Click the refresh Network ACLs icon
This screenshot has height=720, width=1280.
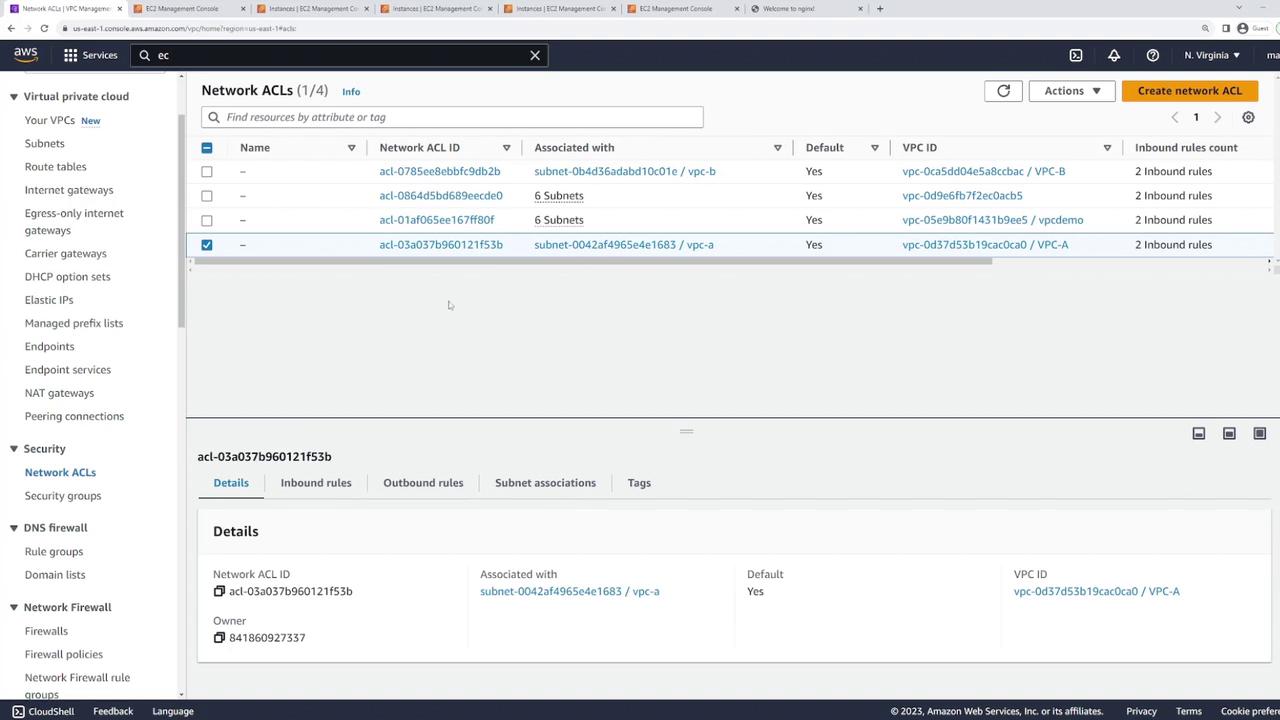click(x=1003, y=91)
